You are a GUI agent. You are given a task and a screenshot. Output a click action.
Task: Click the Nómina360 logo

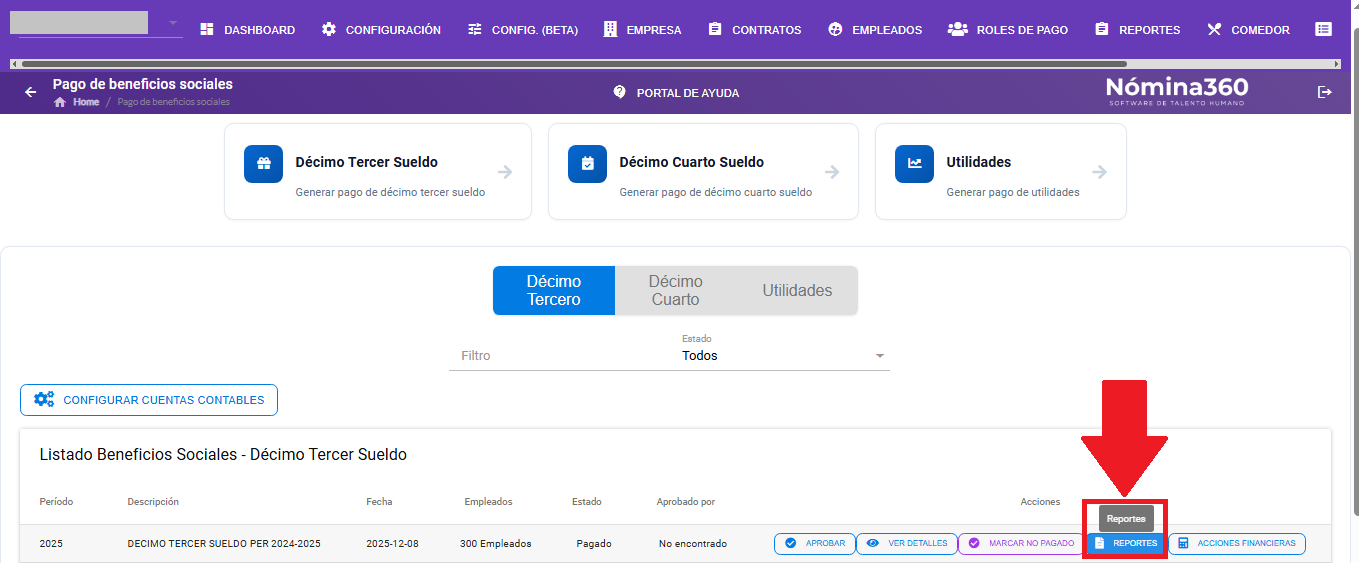[x=1177, y=91]
